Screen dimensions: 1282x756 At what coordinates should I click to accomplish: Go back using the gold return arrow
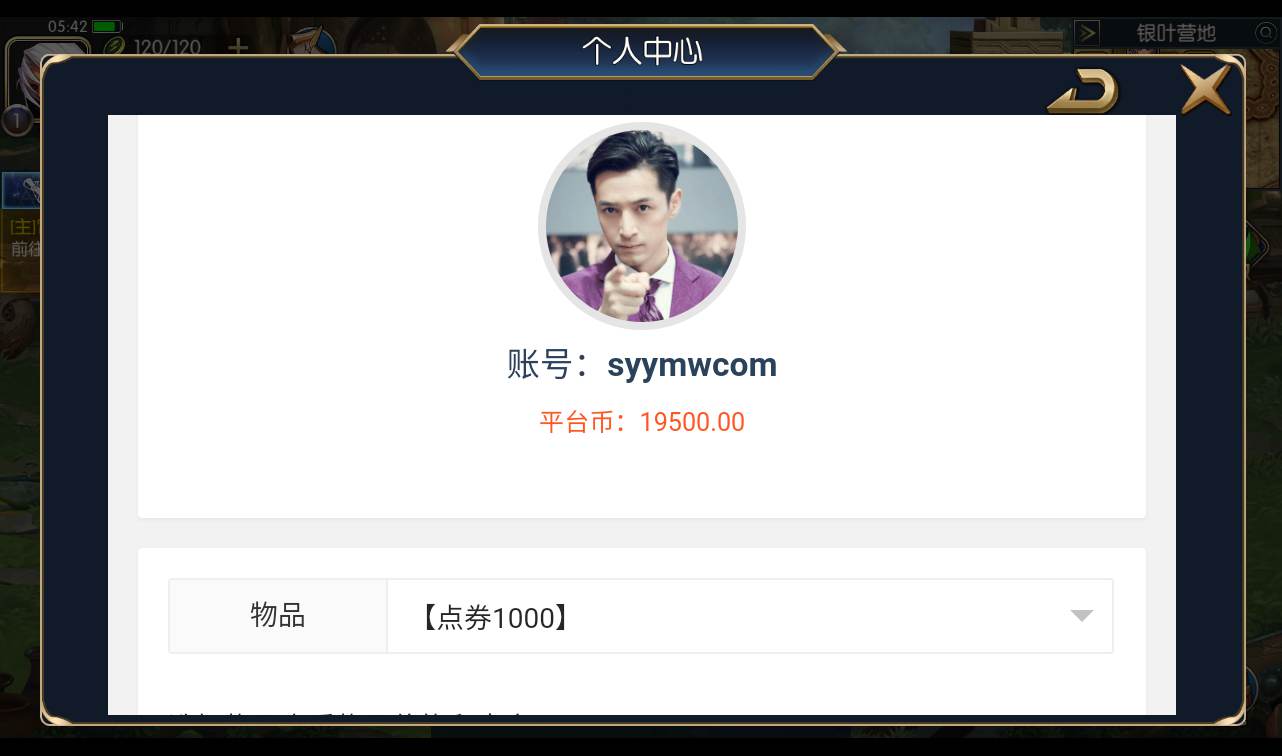[1083, 92]
